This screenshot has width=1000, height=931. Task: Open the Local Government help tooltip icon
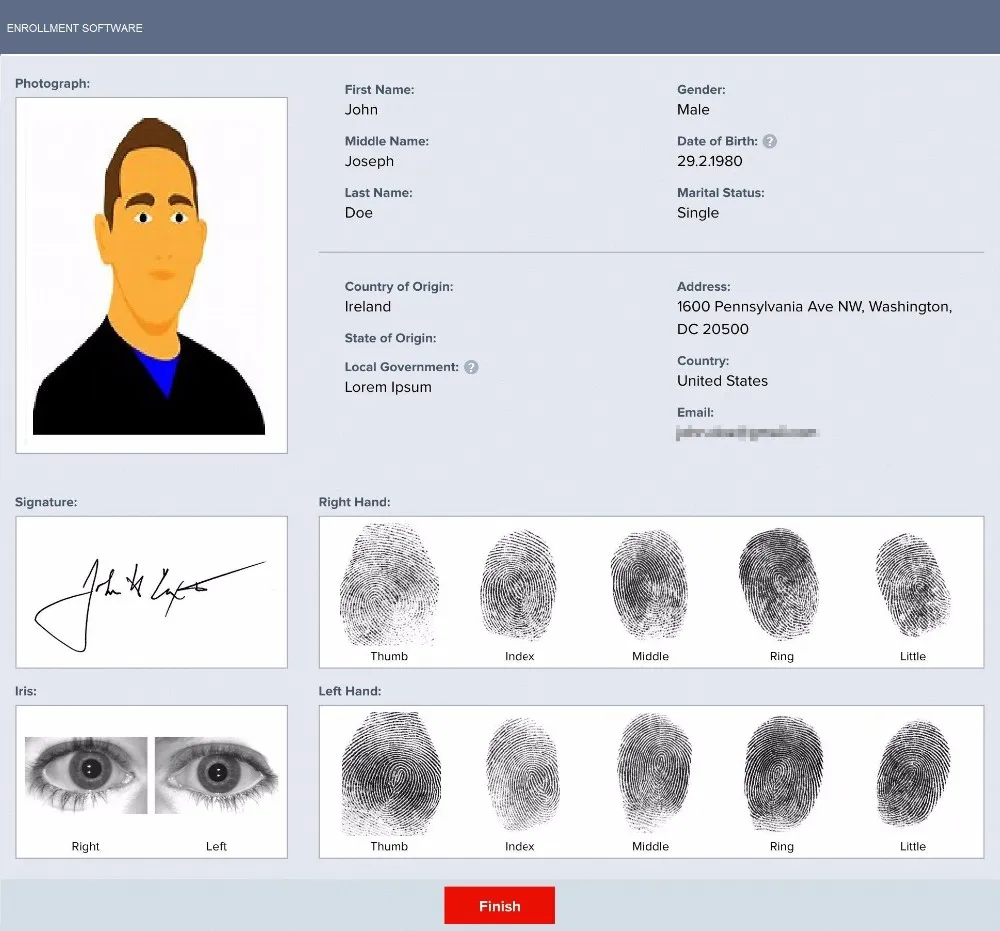coord(470,366)
